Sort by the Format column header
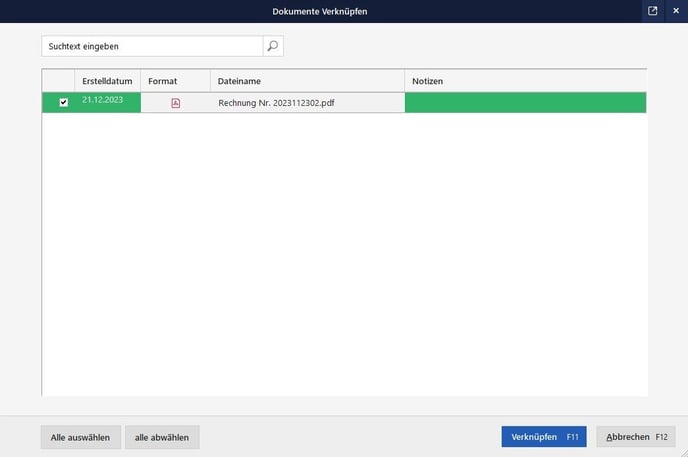 pyautogui.click(x=176, y=81)
